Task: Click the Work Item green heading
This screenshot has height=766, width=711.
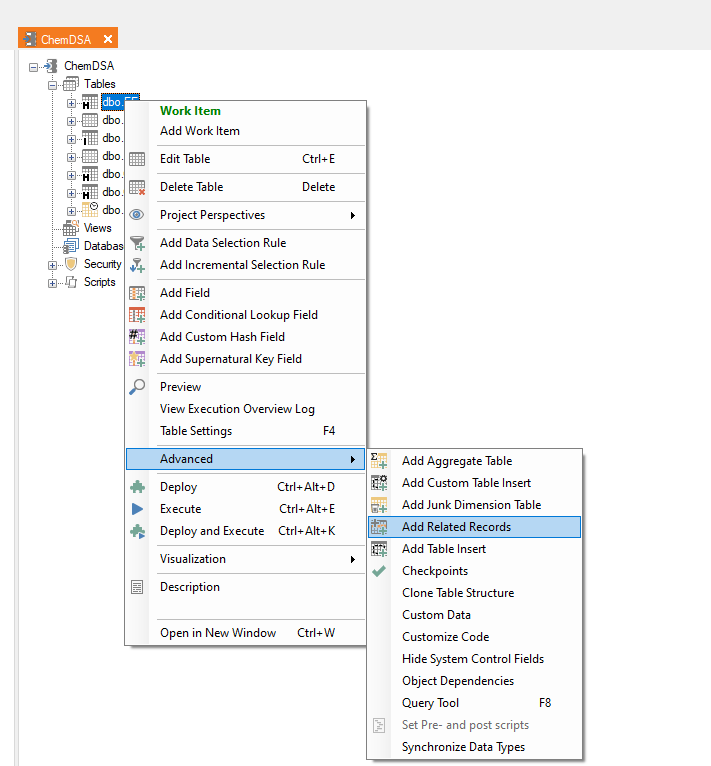Action: (x=190, y=111)
